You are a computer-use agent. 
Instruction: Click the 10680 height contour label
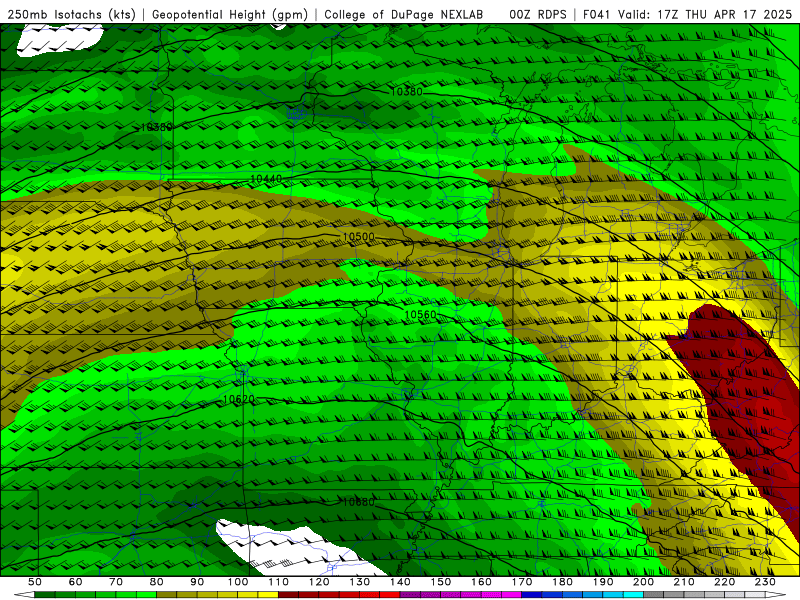(359, 502)
